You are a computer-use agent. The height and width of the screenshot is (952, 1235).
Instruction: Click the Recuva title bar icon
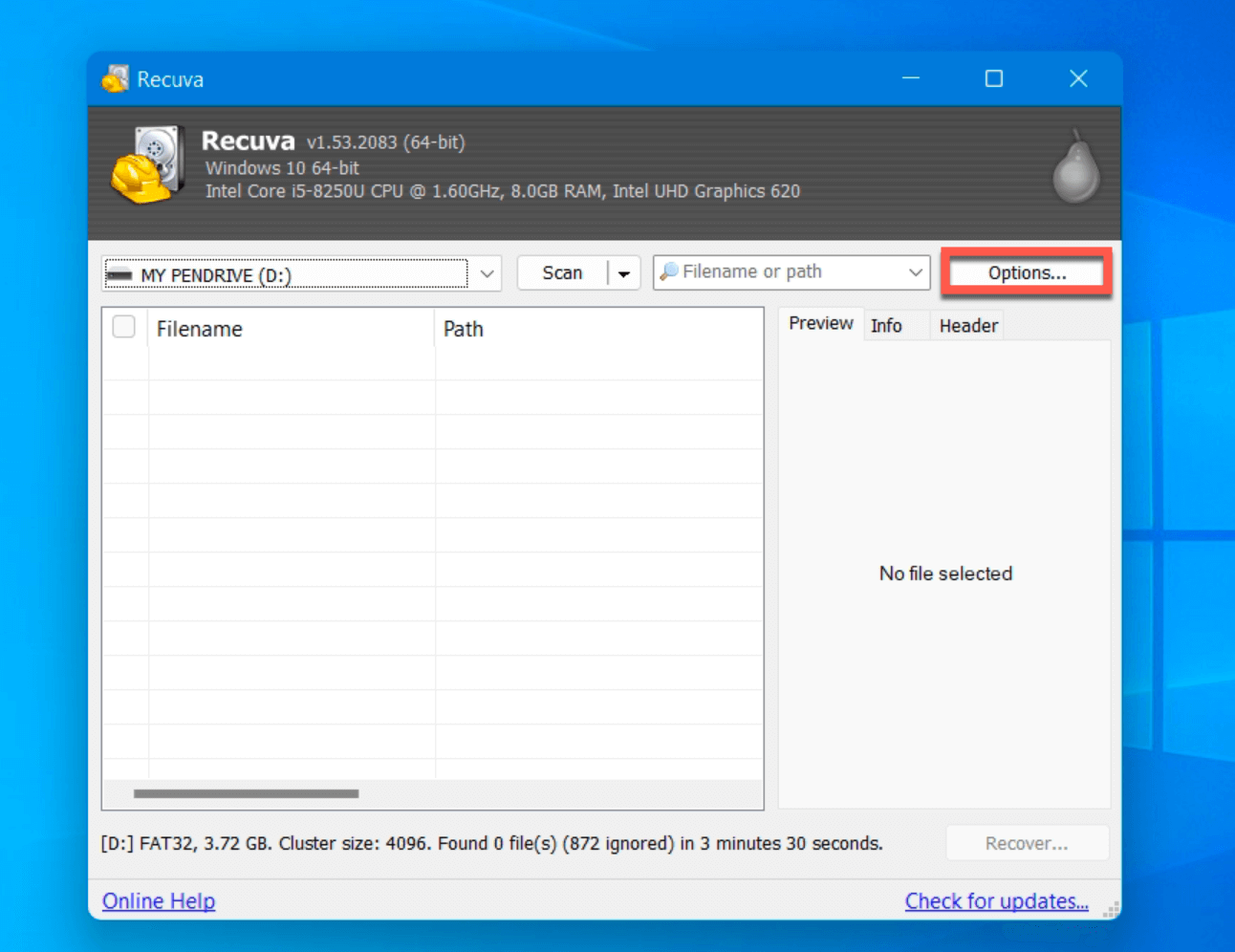click(x=116, y=79)
